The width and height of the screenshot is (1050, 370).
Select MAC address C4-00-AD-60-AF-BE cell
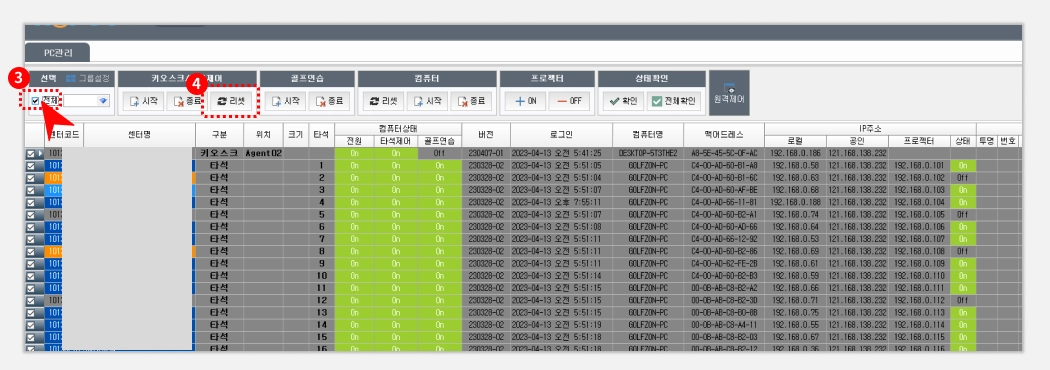coord(724,190)
